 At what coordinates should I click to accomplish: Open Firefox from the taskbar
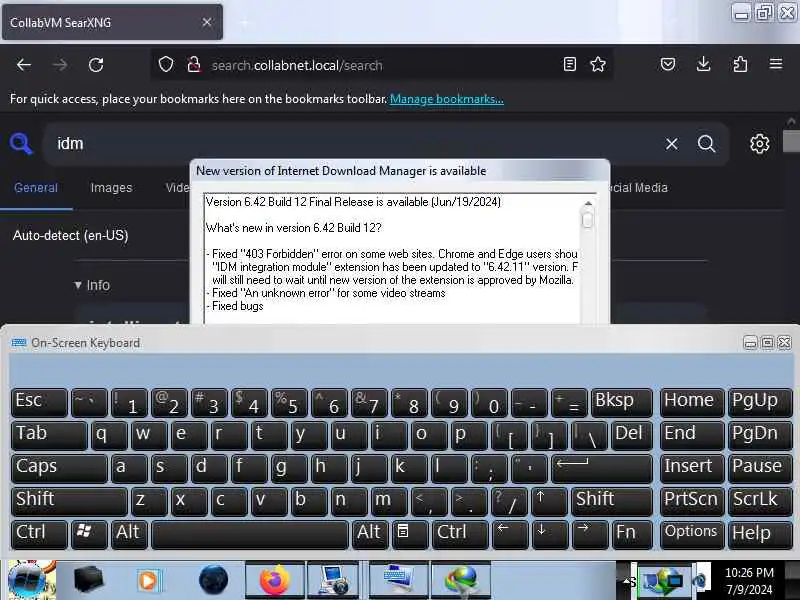click(274, 581)
